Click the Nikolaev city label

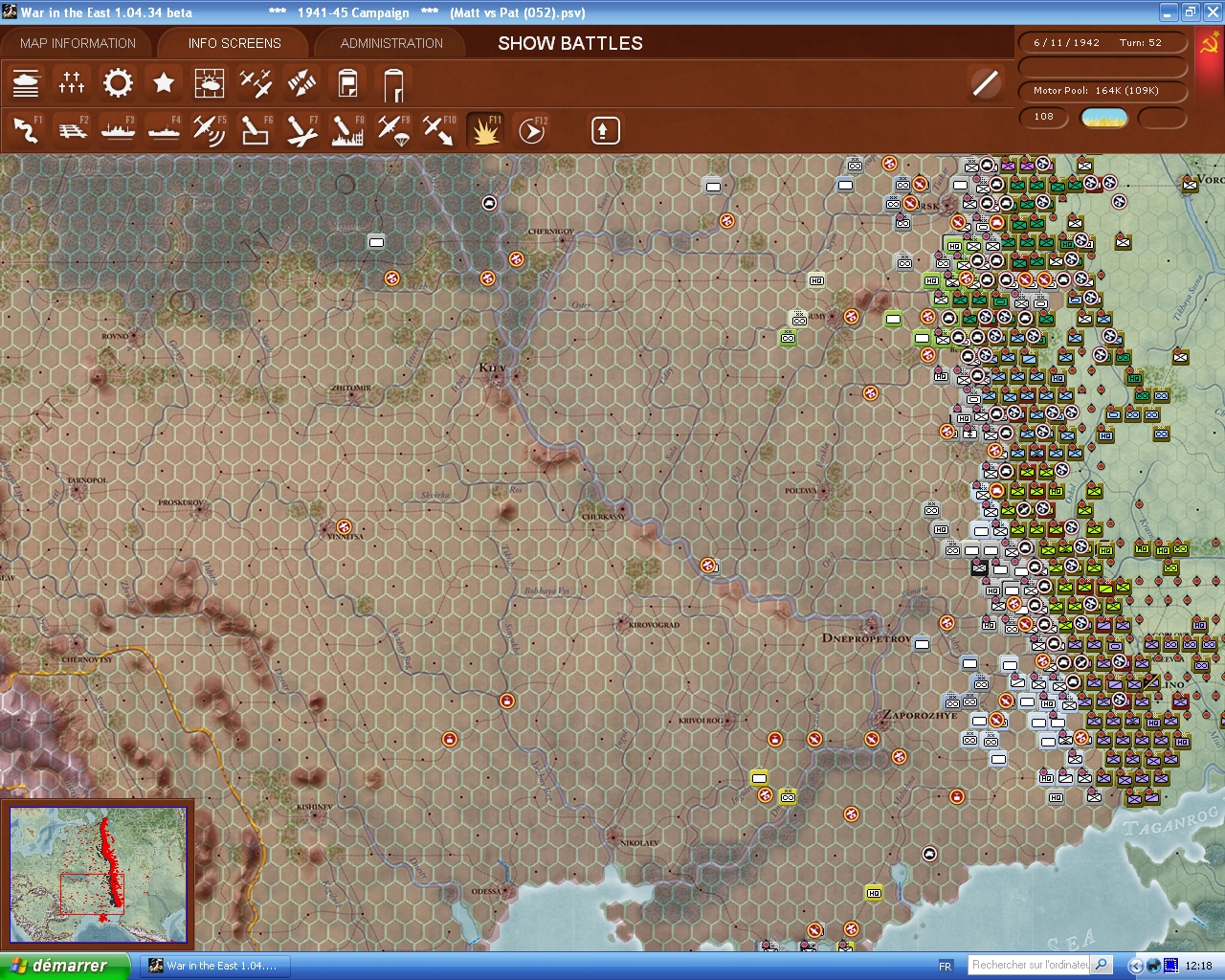pos(640,843)
